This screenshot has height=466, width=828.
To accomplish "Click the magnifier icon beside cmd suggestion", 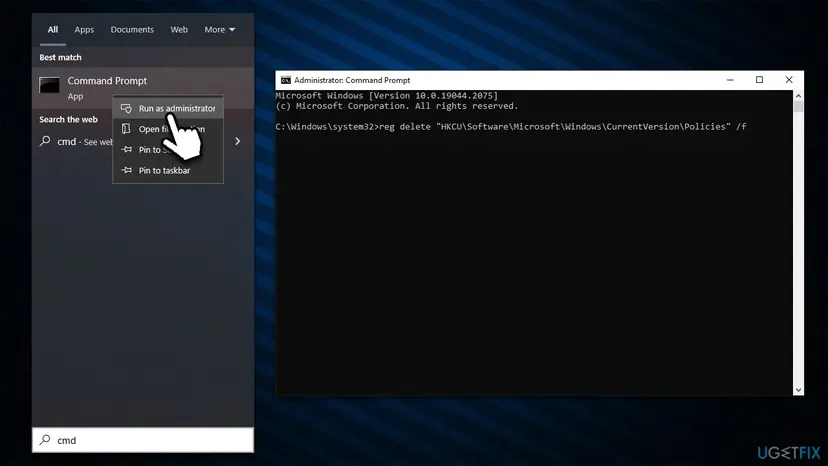I will tap(45, 141).
